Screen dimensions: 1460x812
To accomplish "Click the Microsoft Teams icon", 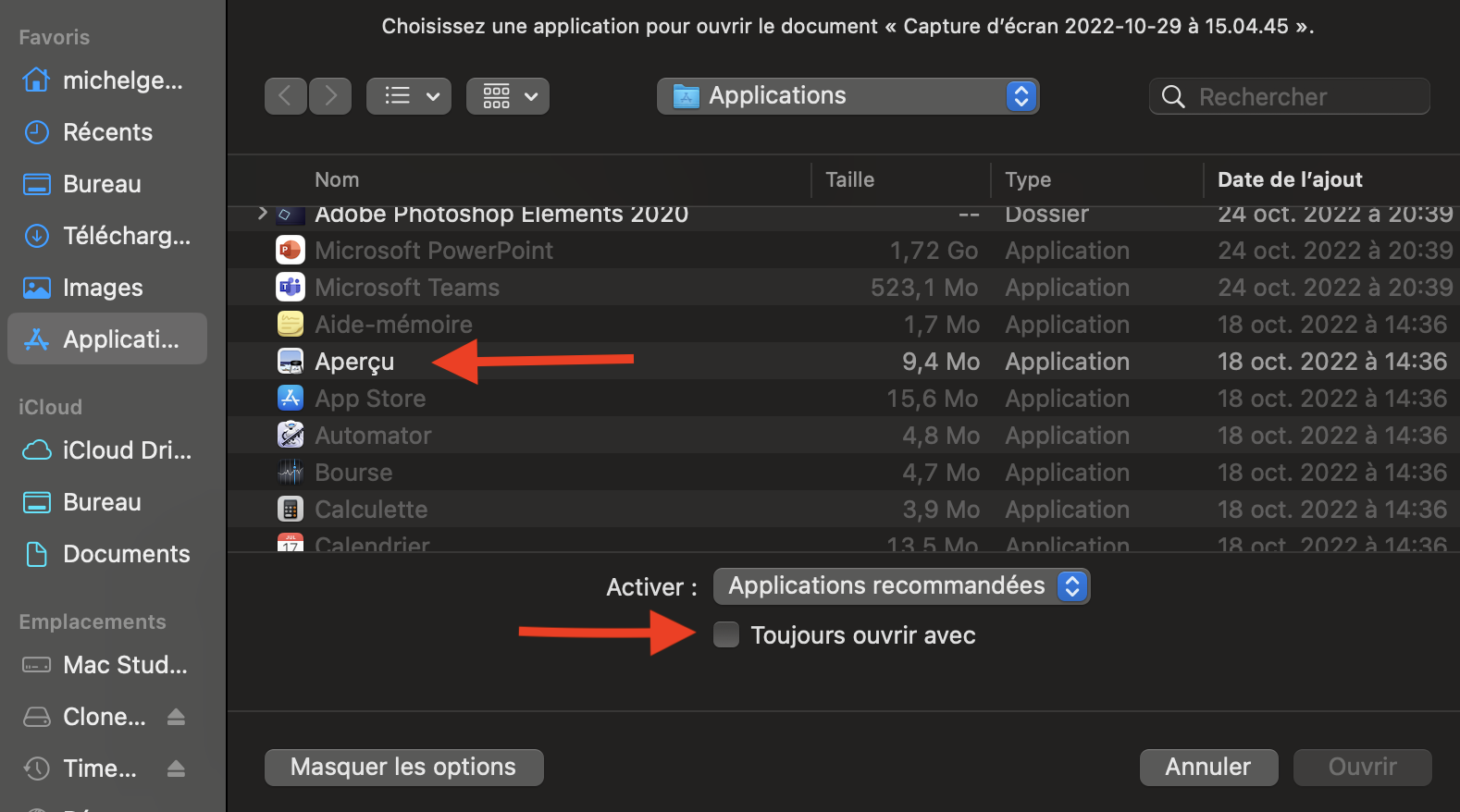I will click(x=291, y=288).
